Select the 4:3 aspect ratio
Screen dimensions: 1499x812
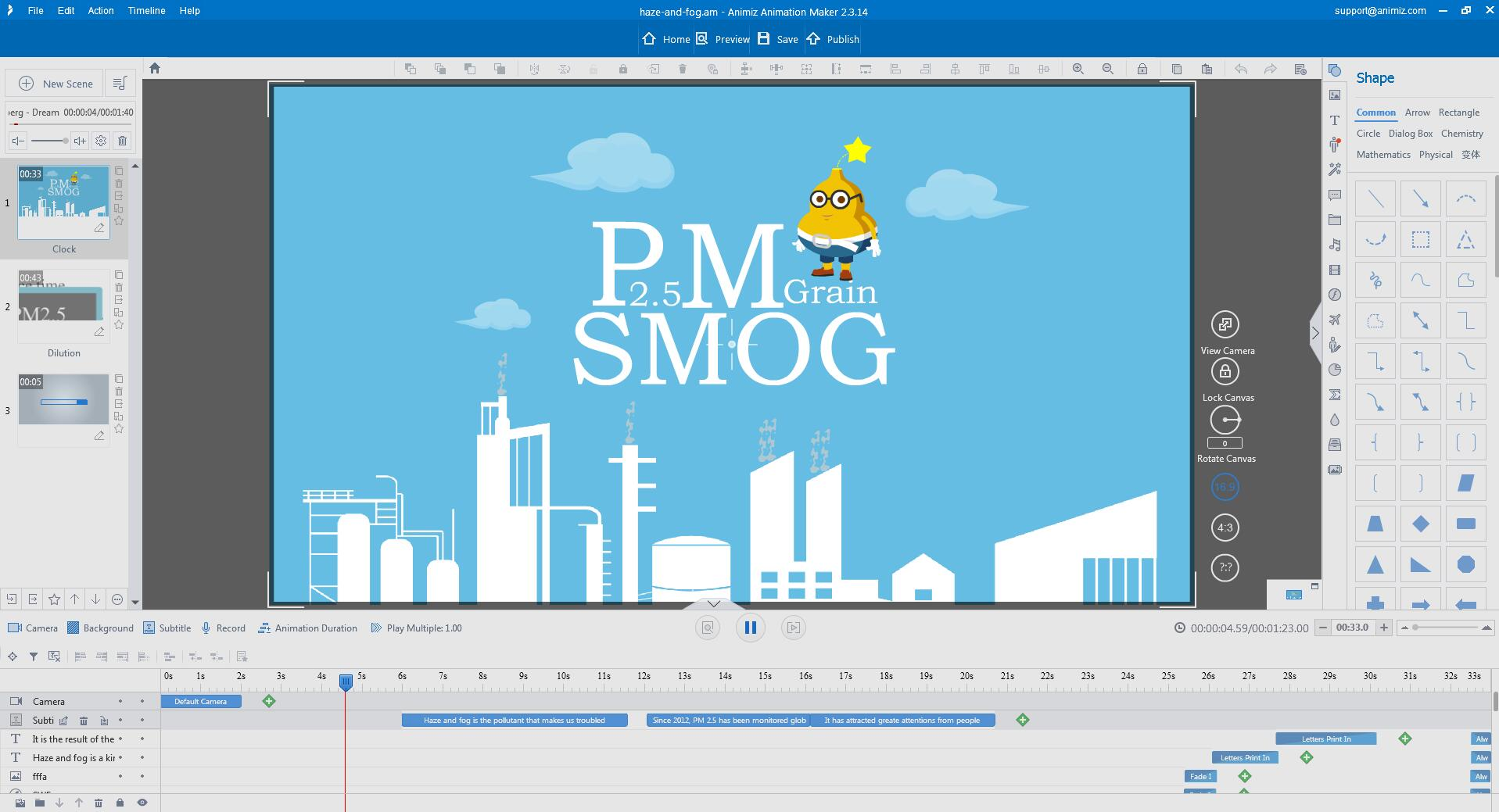coord(1225,528)
